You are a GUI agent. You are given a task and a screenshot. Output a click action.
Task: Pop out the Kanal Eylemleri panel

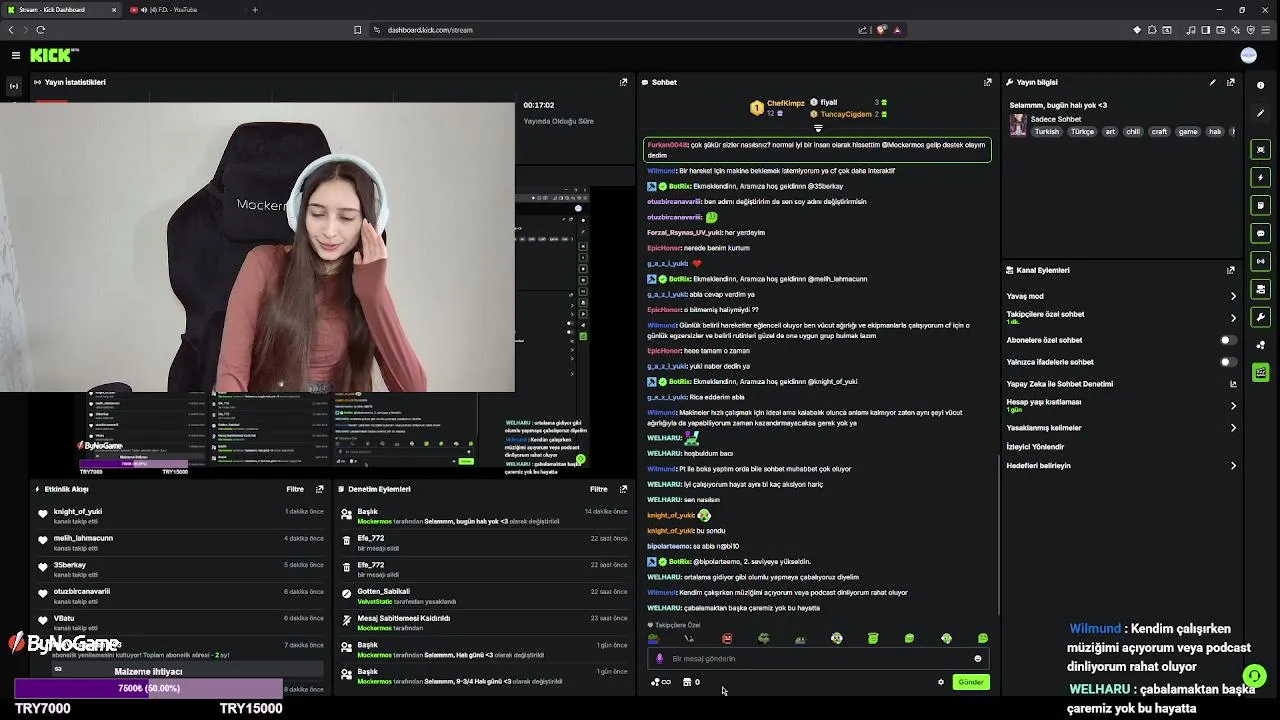1231,270
